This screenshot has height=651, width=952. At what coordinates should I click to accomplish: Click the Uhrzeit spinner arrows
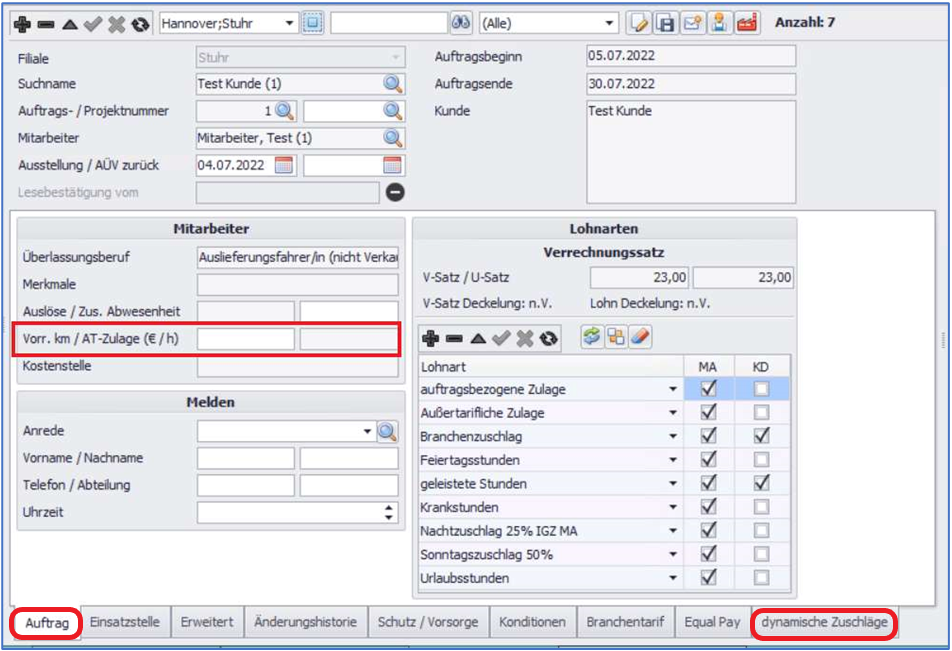point(389,512)
